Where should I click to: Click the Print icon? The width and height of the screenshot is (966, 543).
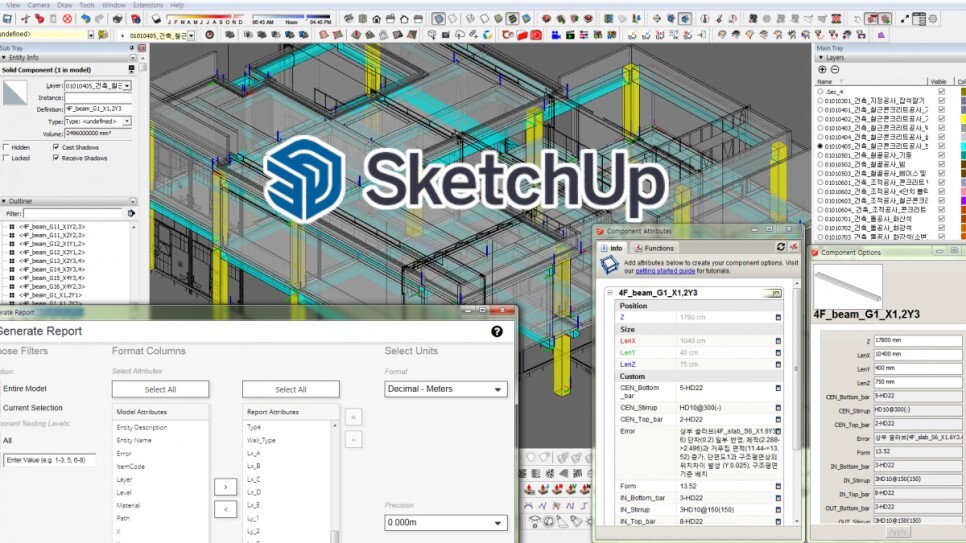pos(118,19)
